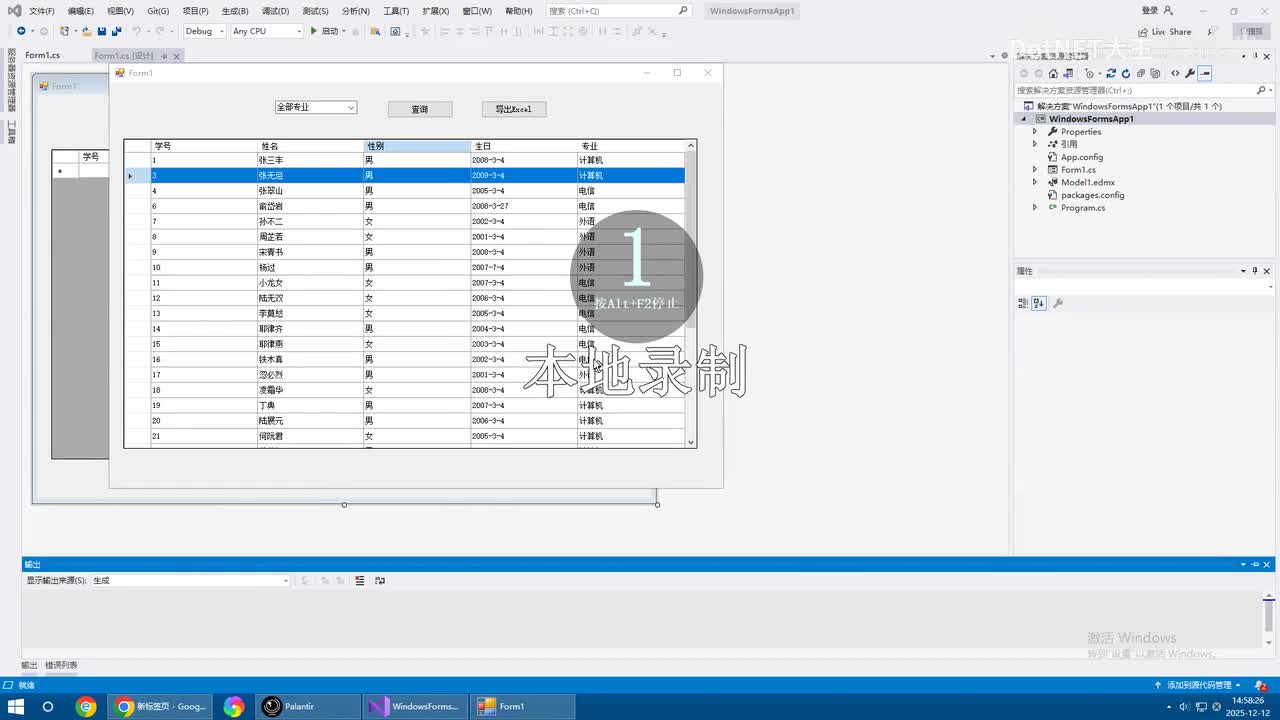Pin toggle for the Properties panel
This screenshot has height=720, width=1280.
coord(1256,271)
